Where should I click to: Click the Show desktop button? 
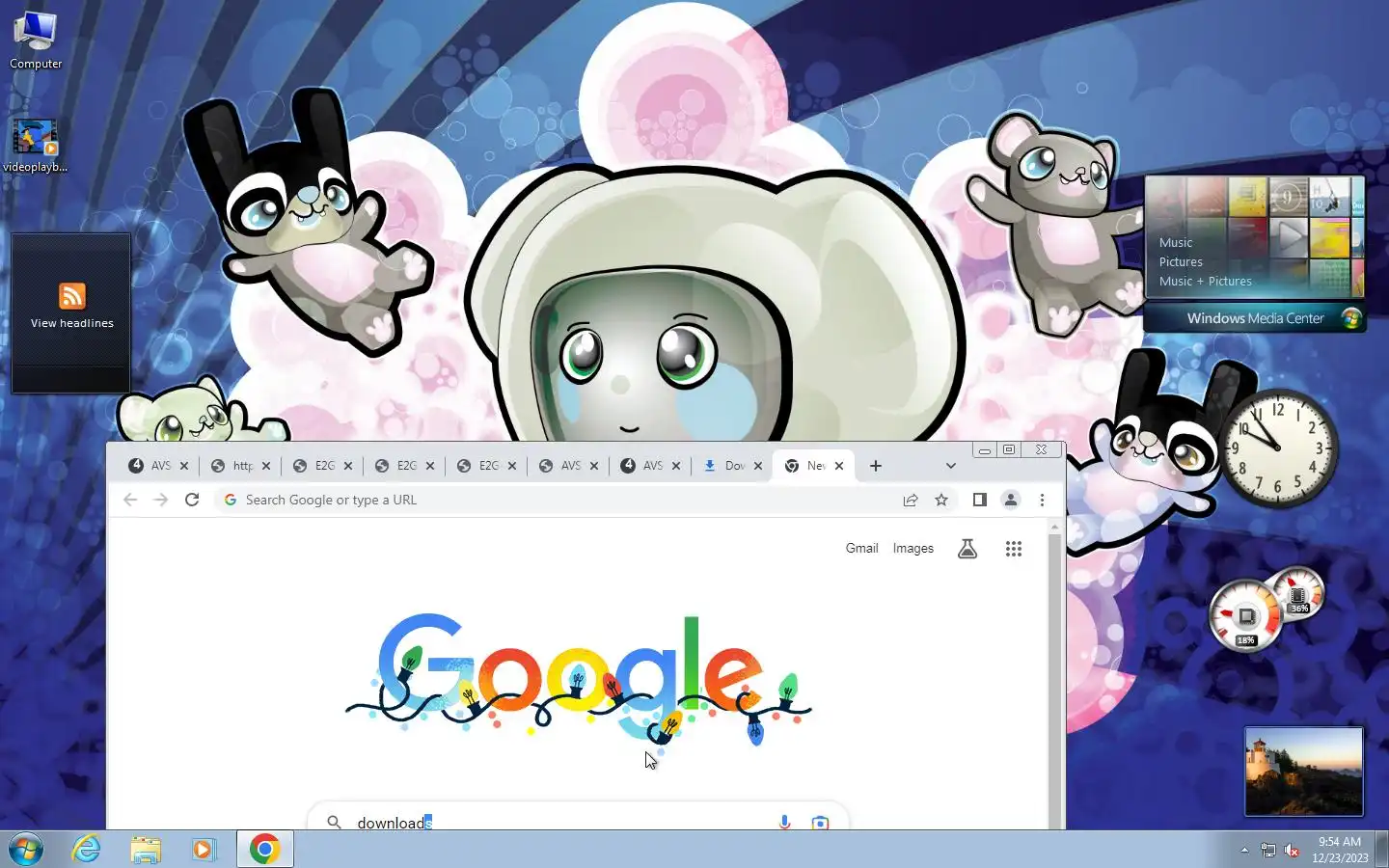pos(1381,850)
